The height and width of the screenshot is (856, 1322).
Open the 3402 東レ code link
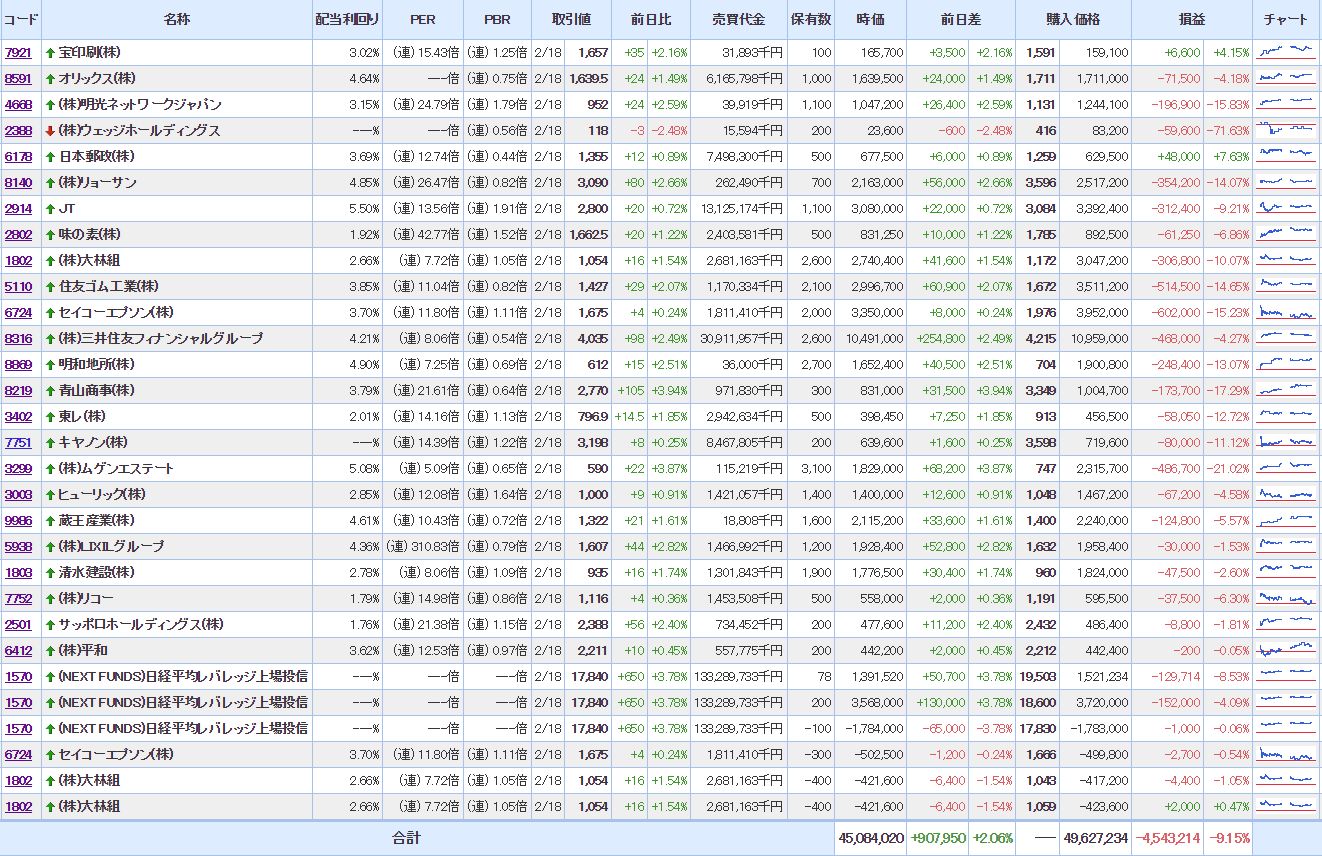[18, 416]
